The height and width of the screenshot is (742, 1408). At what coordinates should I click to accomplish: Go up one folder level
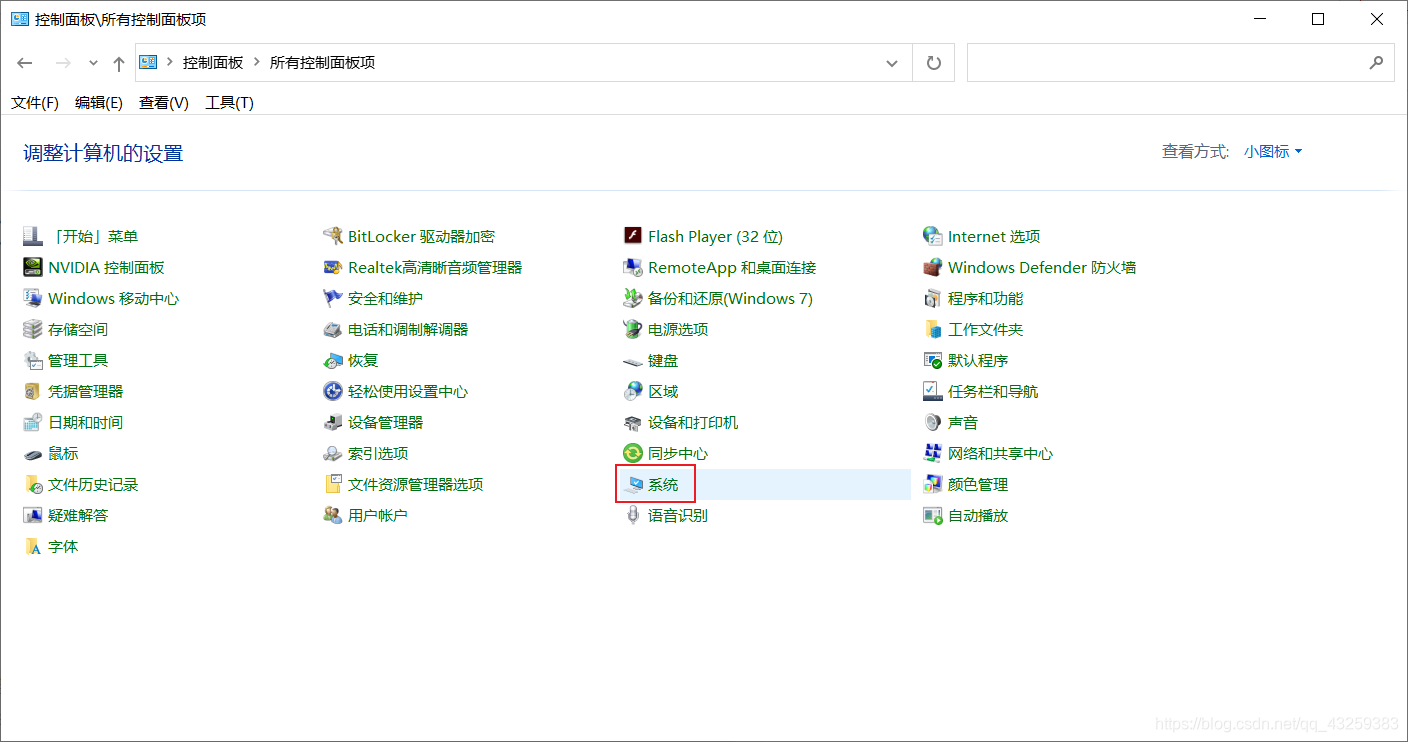tap(119, 63)
